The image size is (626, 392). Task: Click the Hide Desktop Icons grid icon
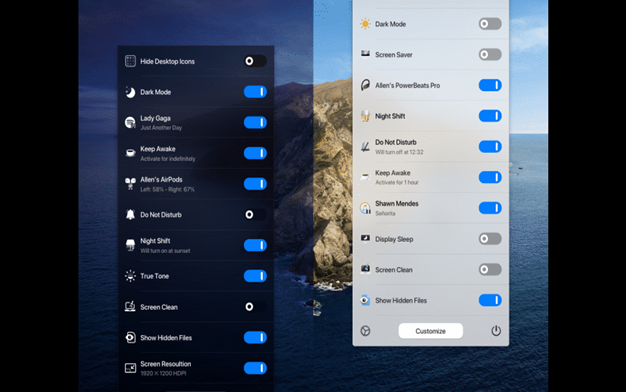point(130,61)
